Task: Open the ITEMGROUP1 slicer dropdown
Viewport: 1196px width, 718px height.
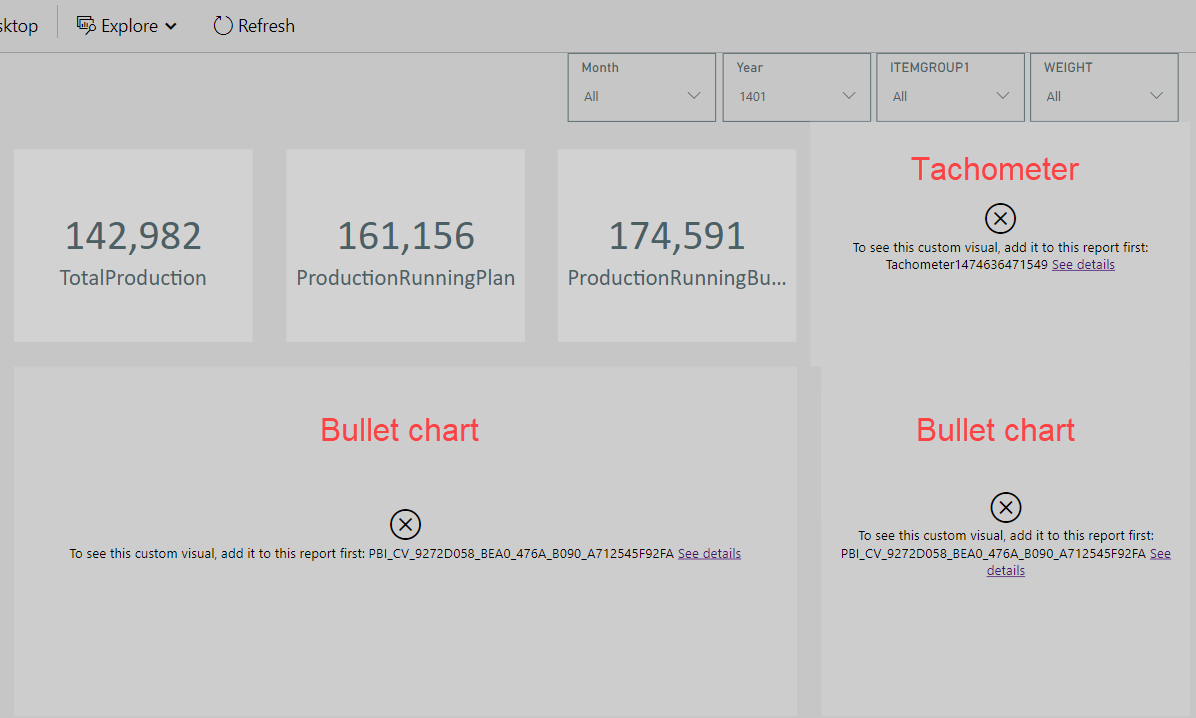Action: point(950,87)
